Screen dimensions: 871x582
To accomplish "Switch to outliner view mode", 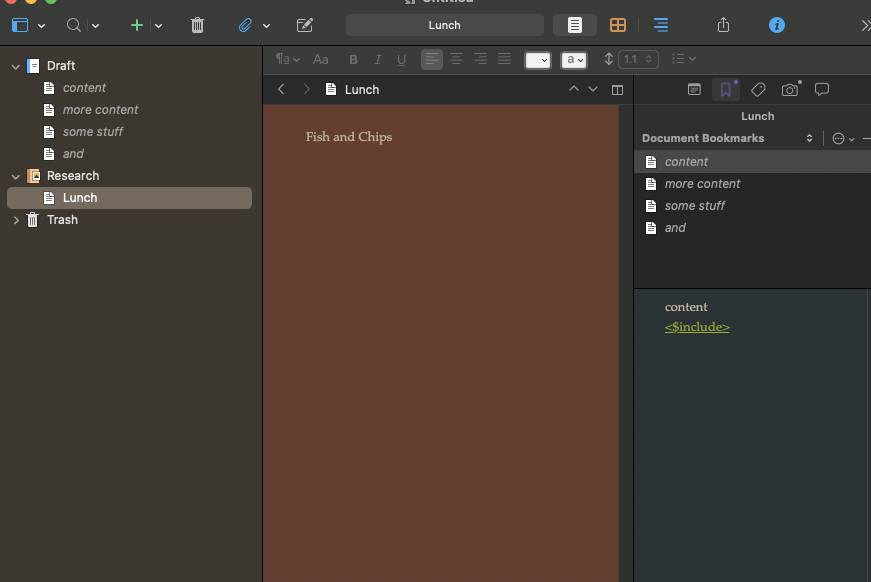I will [661, 25].
